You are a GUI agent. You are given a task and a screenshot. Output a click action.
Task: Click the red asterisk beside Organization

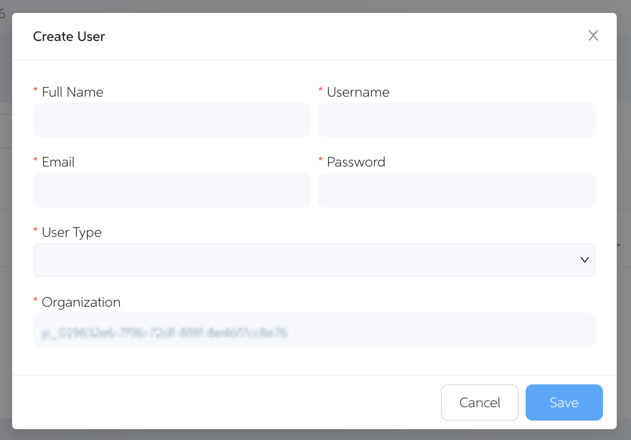36,301
